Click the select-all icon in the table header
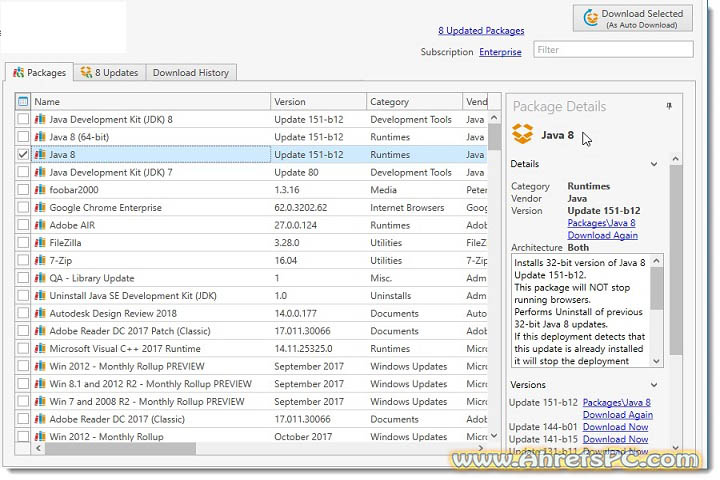 (22, 102)
